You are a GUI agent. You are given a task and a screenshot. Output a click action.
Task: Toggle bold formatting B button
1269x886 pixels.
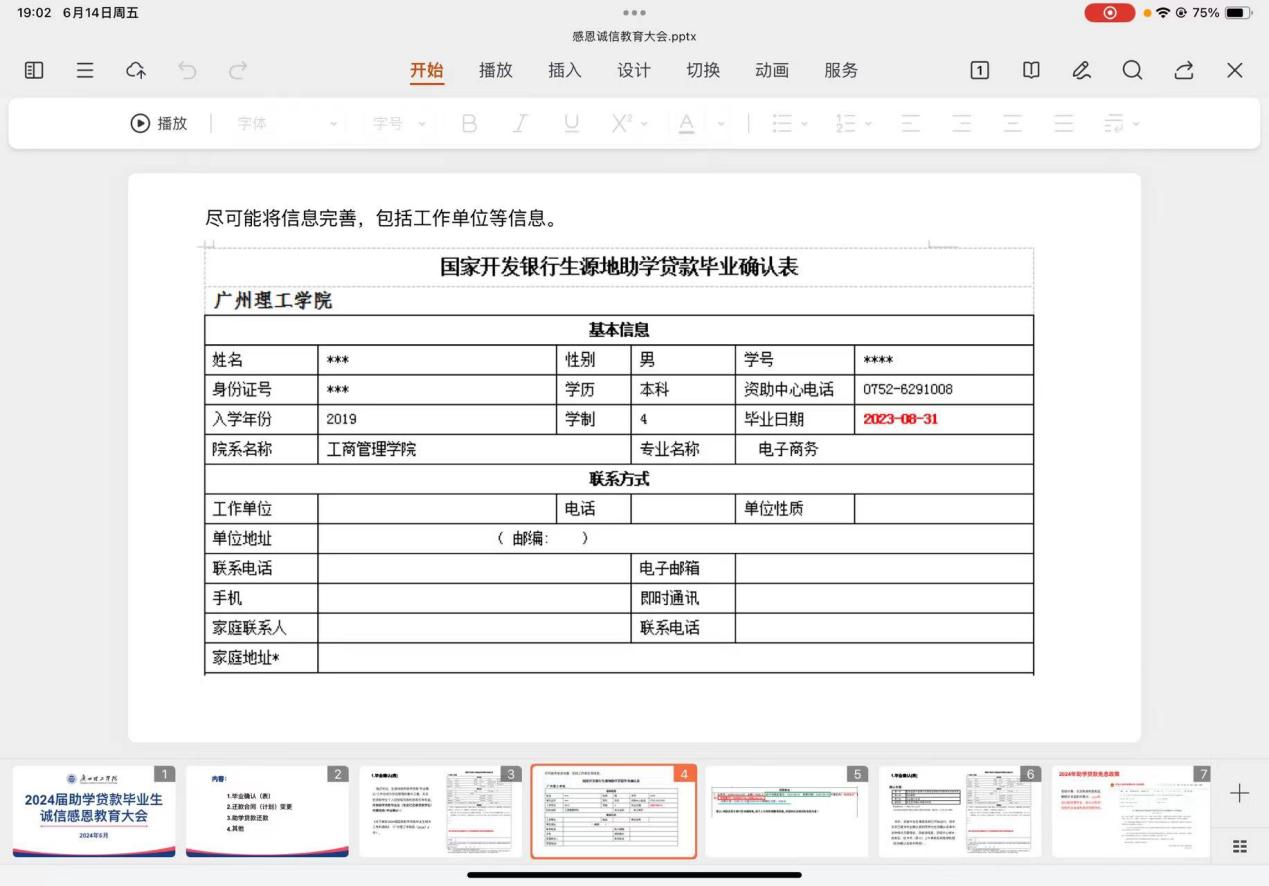coord(469,123)
